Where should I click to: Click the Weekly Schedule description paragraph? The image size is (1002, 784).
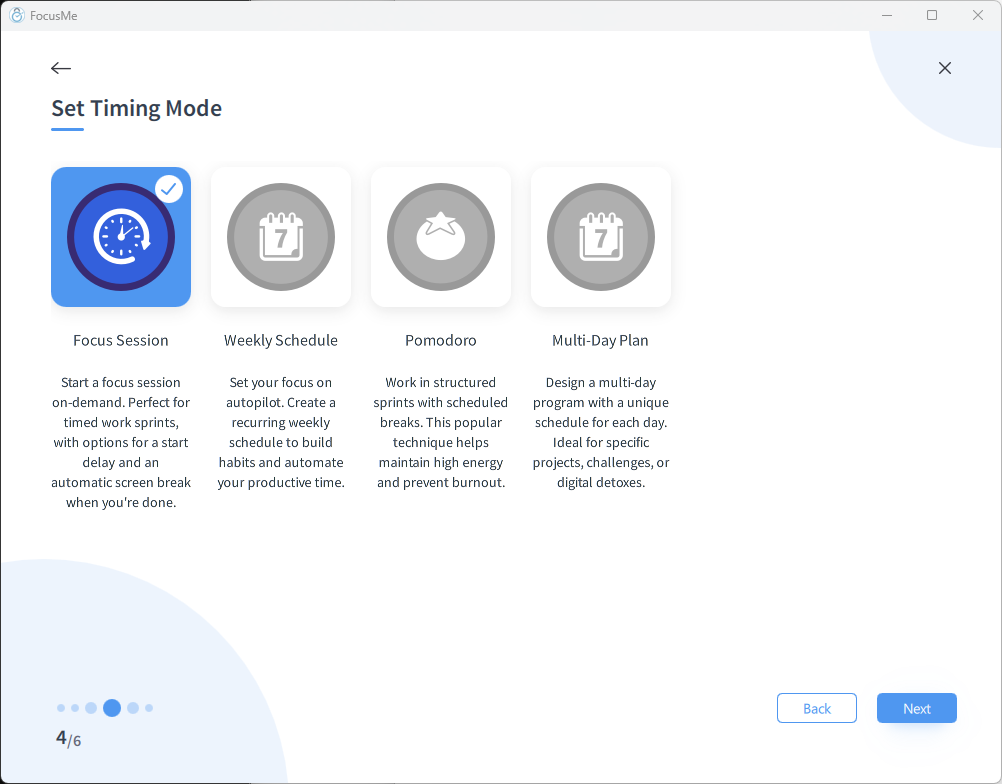click(281, 433)
